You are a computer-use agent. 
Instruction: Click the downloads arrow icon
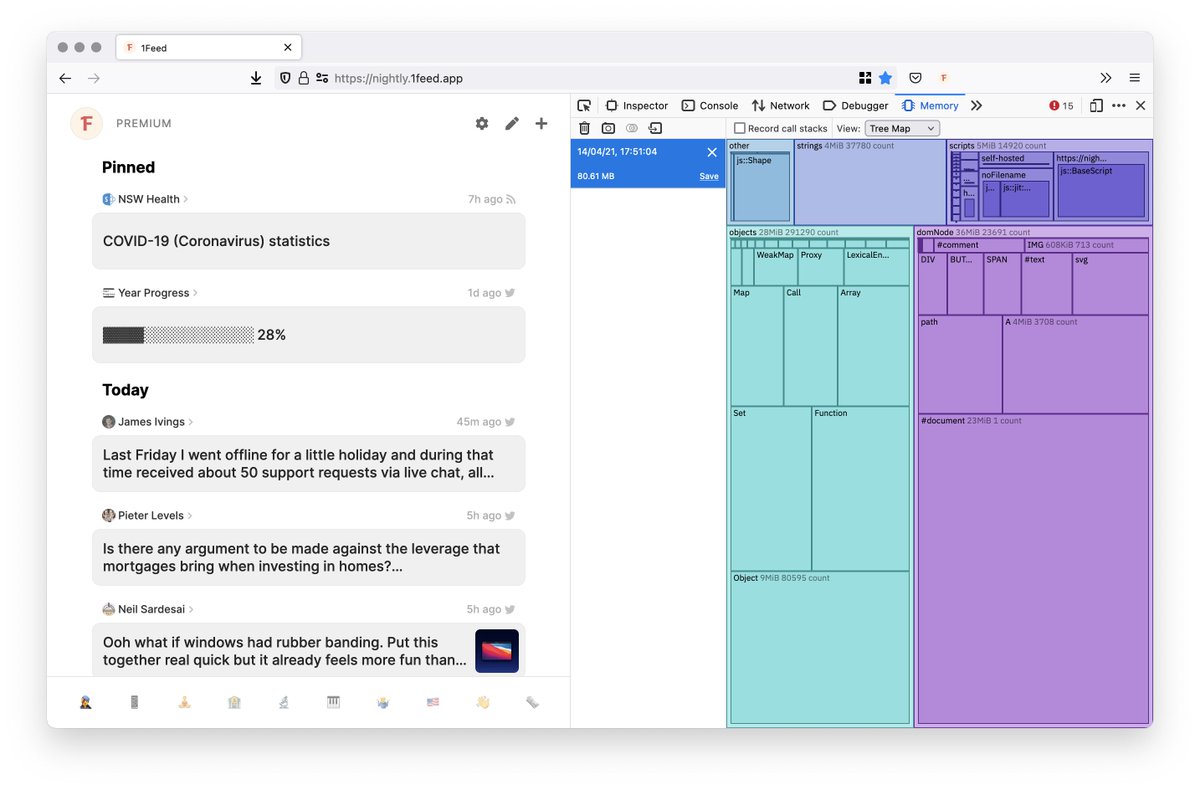tap(256, 78)
